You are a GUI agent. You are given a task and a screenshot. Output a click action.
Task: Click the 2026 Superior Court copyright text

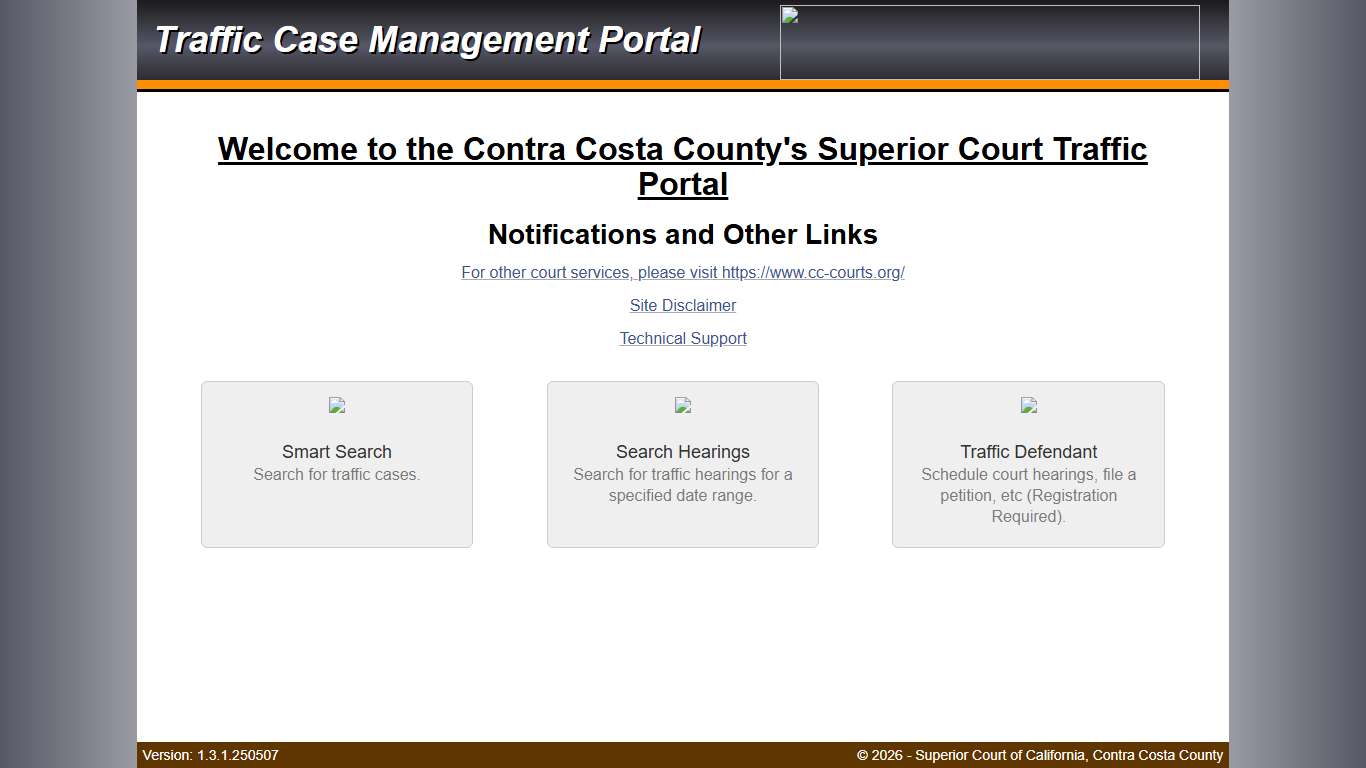[1040, 755]
